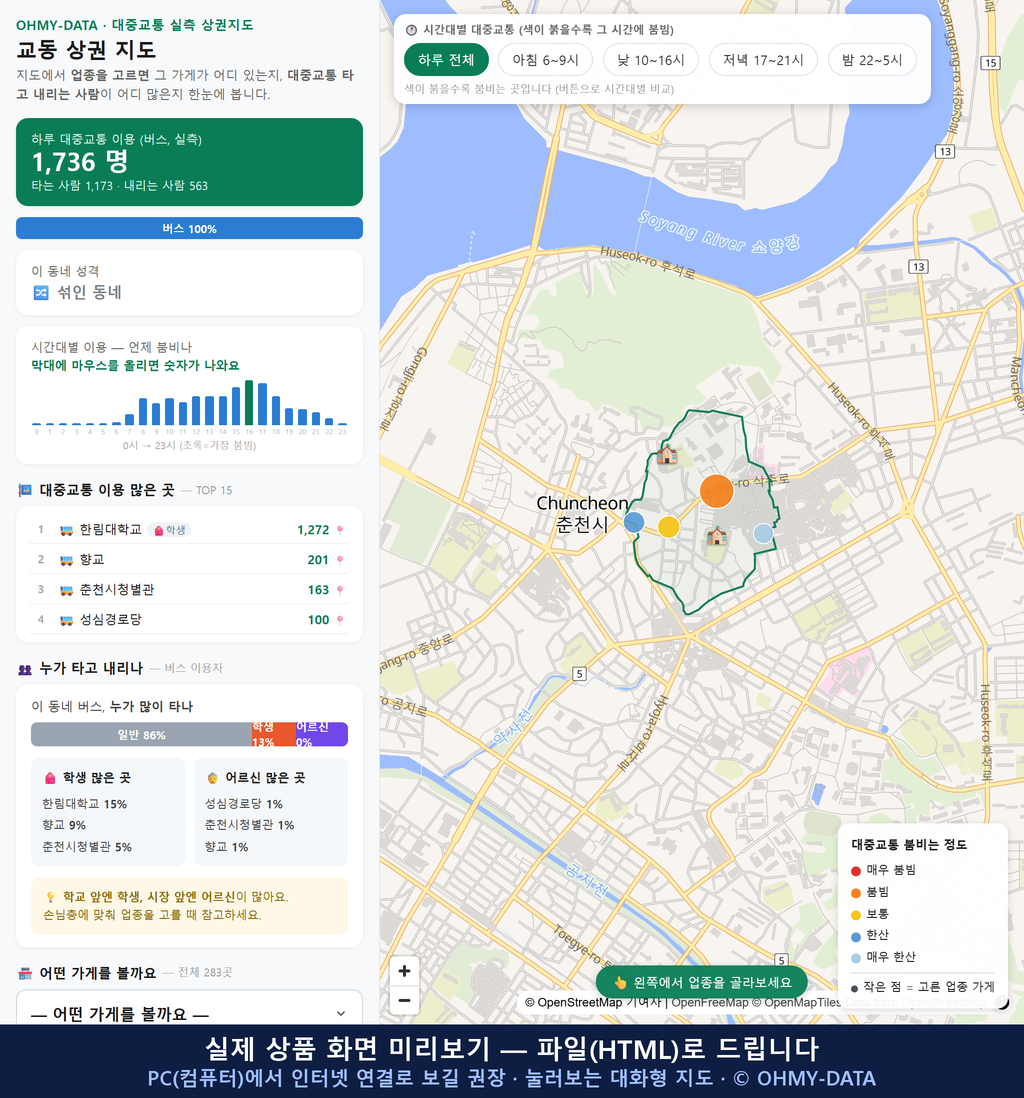This screenshot has width=1024, height=1098.
Task: Click the blue bus stop circle on map
Action: coord(634,522)
